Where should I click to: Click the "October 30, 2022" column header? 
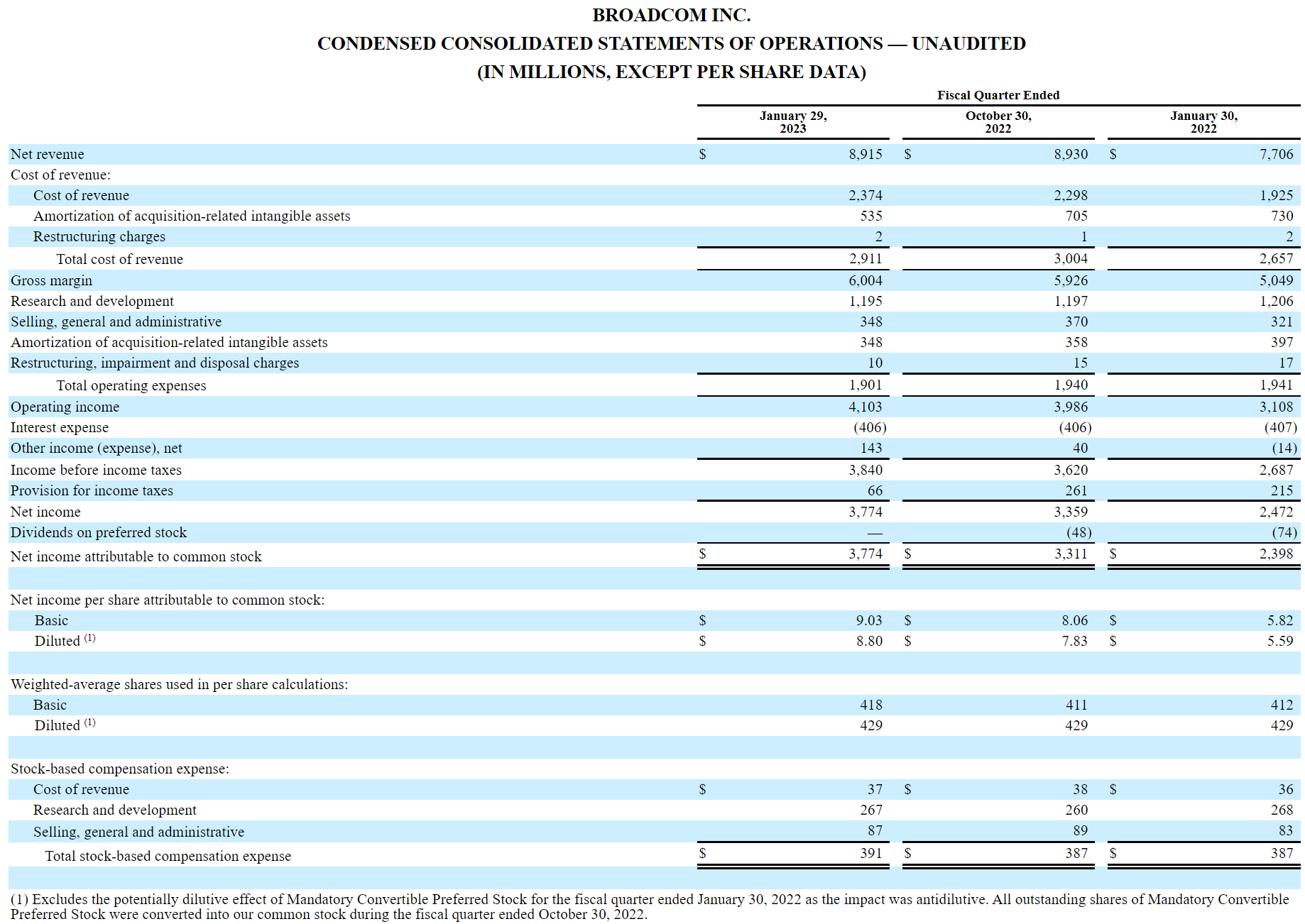[x=998, y=122]
